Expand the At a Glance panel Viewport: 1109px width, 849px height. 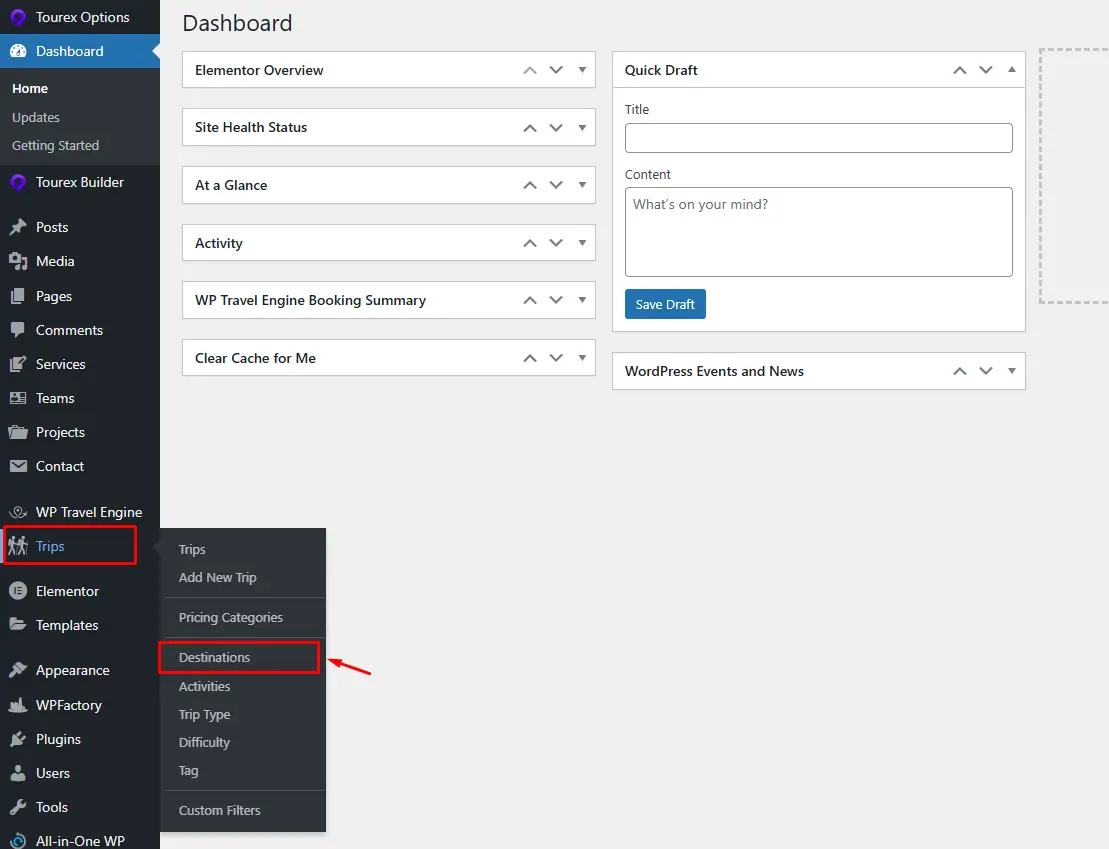582,185
